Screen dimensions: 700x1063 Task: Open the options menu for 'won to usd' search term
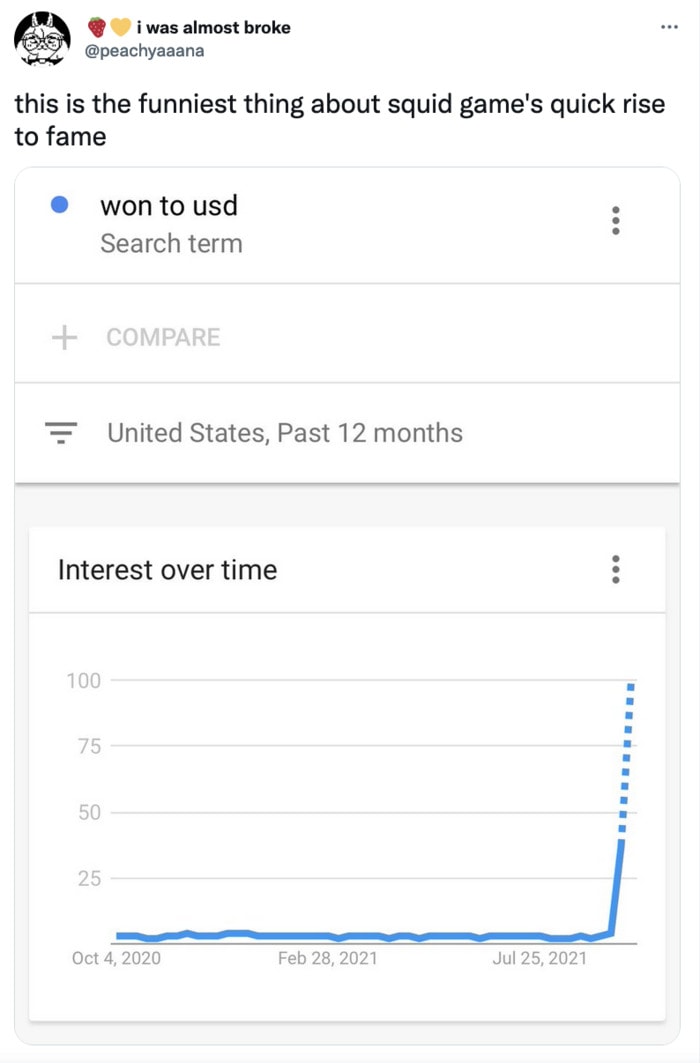tap(615, 221)
